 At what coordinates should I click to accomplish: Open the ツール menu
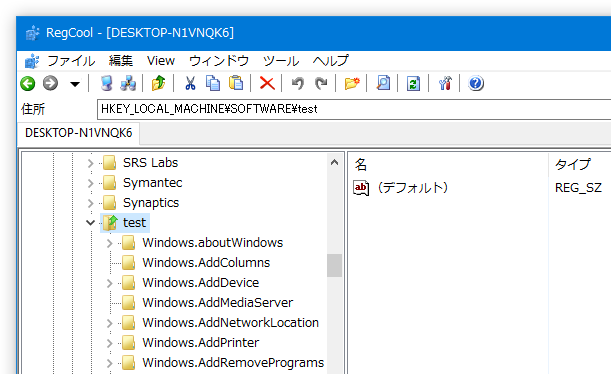[281, 61]
